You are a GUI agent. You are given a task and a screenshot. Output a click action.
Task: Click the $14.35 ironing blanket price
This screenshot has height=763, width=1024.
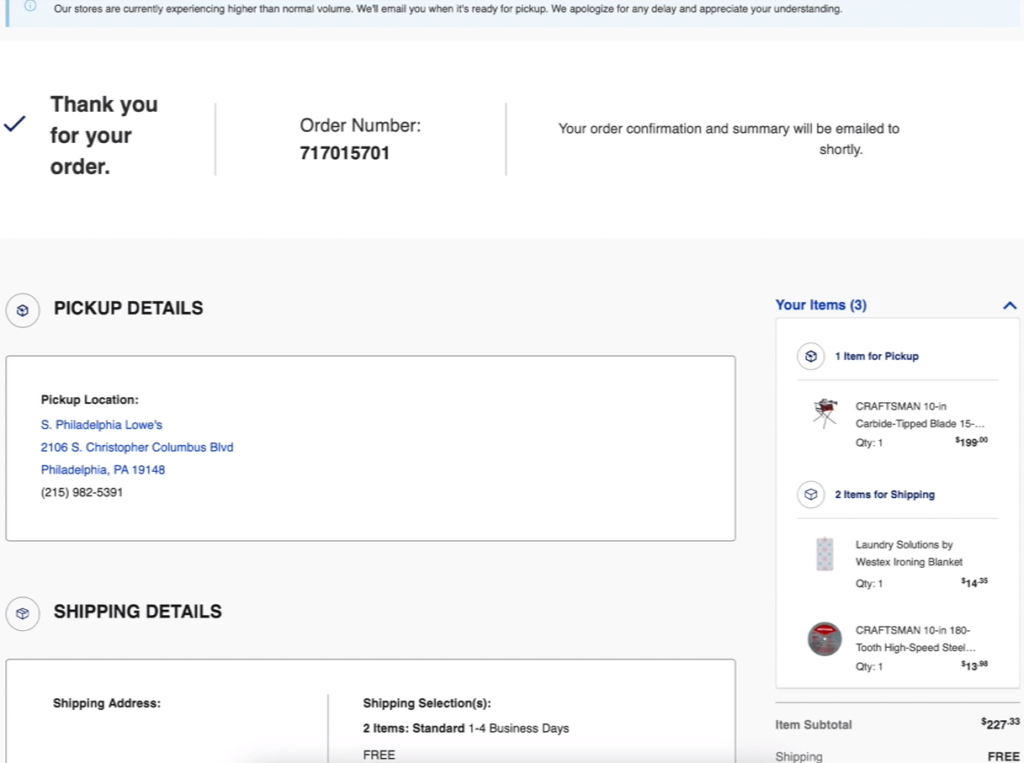pos(974,582)
